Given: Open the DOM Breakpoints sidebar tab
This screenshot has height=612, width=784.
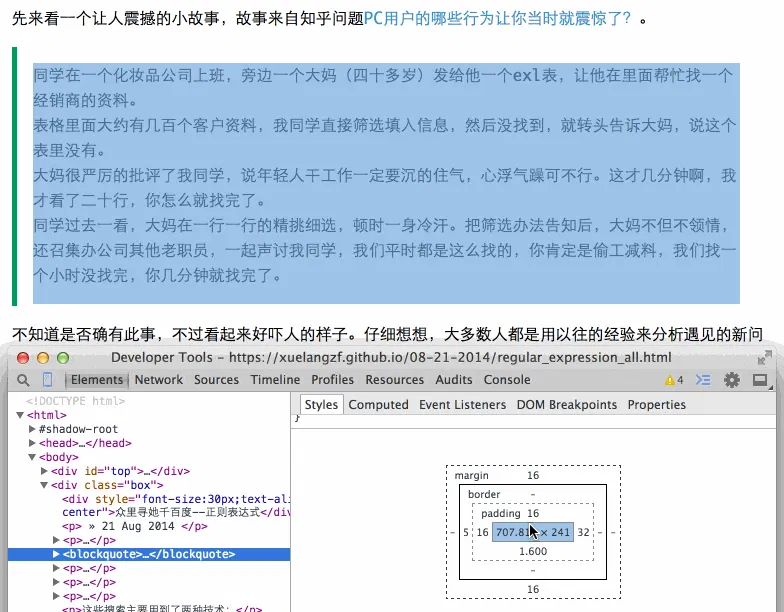Looking at the screenshot, I should coord(566,405).
